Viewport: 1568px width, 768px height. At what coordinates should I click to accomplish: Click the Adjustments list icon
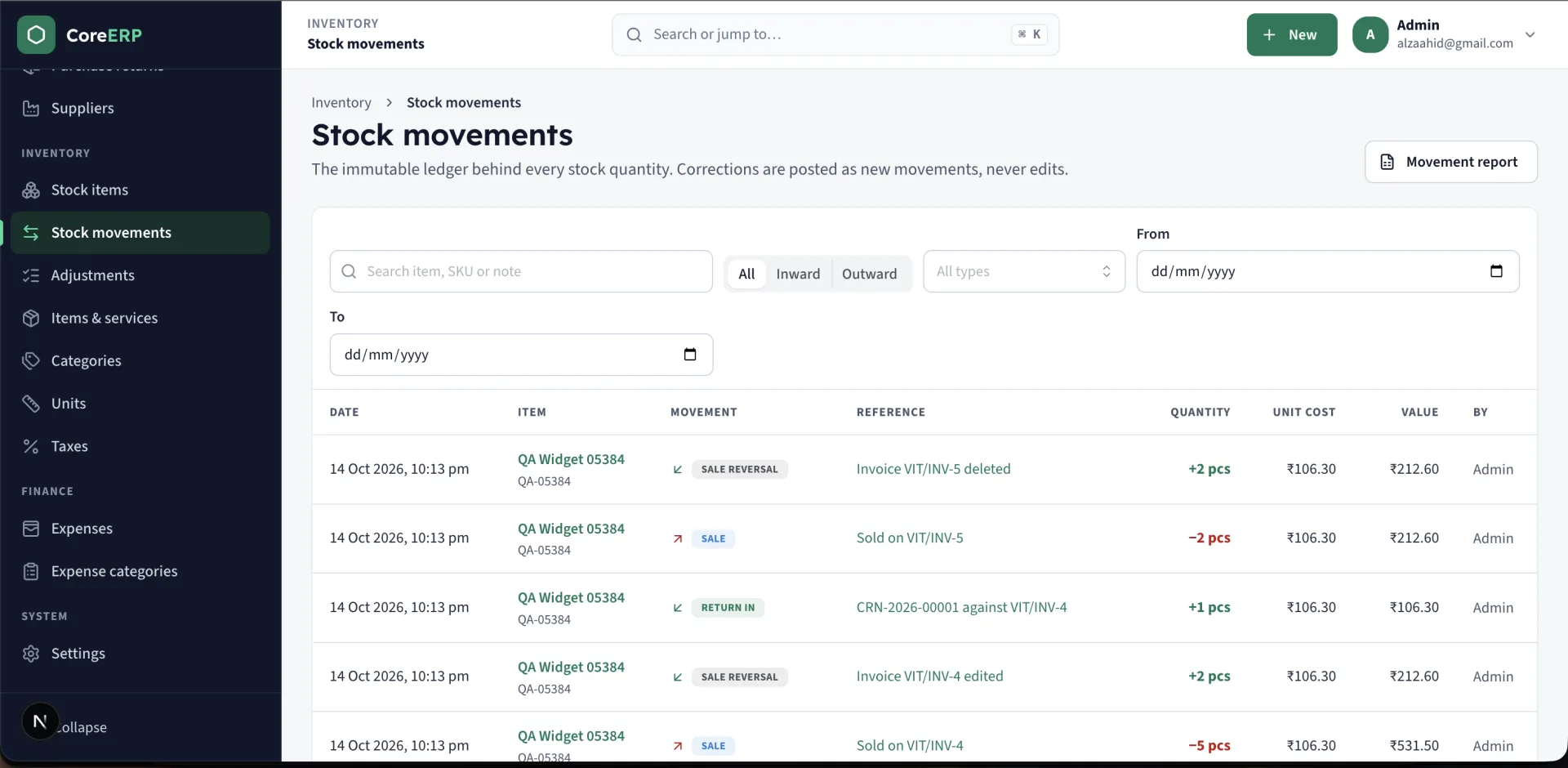31,275
